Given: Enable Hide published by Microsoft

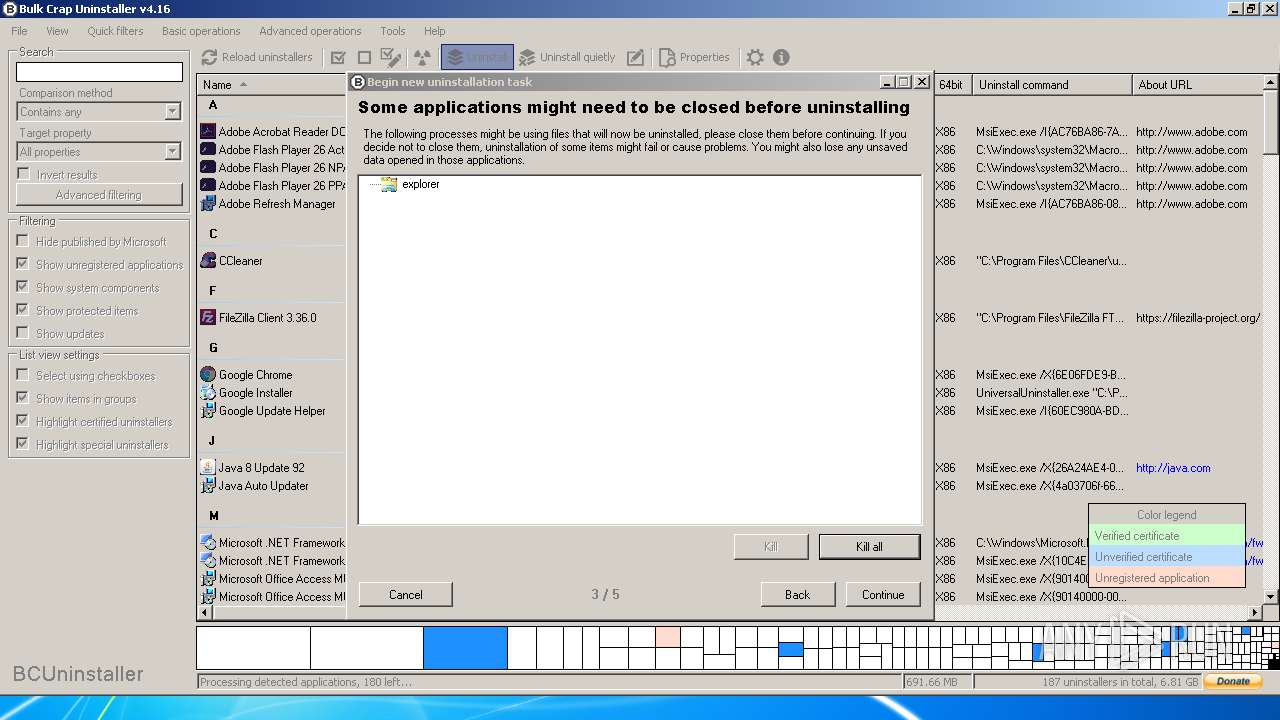Looking at the screenshot, I should (23, 241).
